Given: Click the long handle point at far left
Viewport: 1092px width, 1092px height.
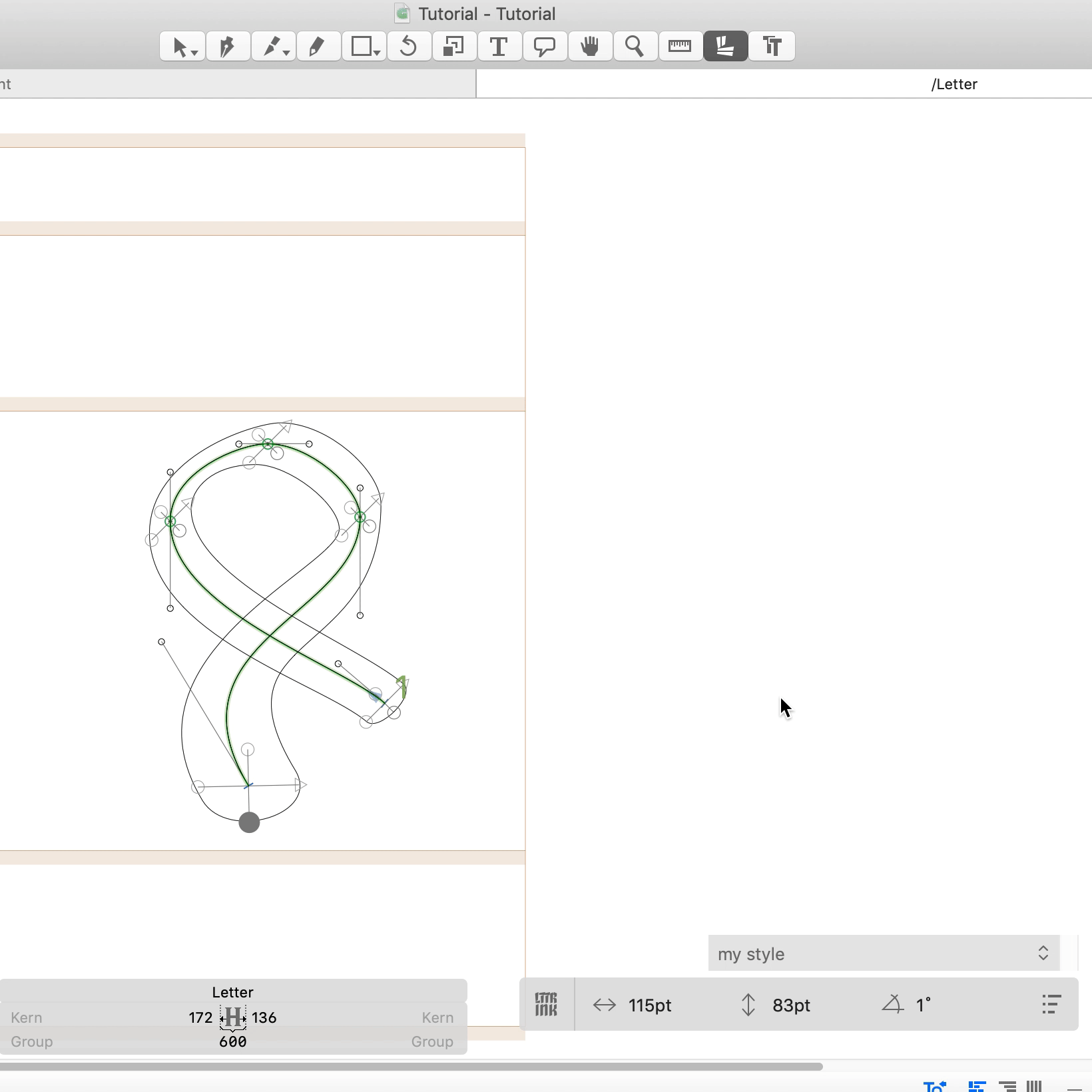Looking at the screenshot, I should point(161,642).
